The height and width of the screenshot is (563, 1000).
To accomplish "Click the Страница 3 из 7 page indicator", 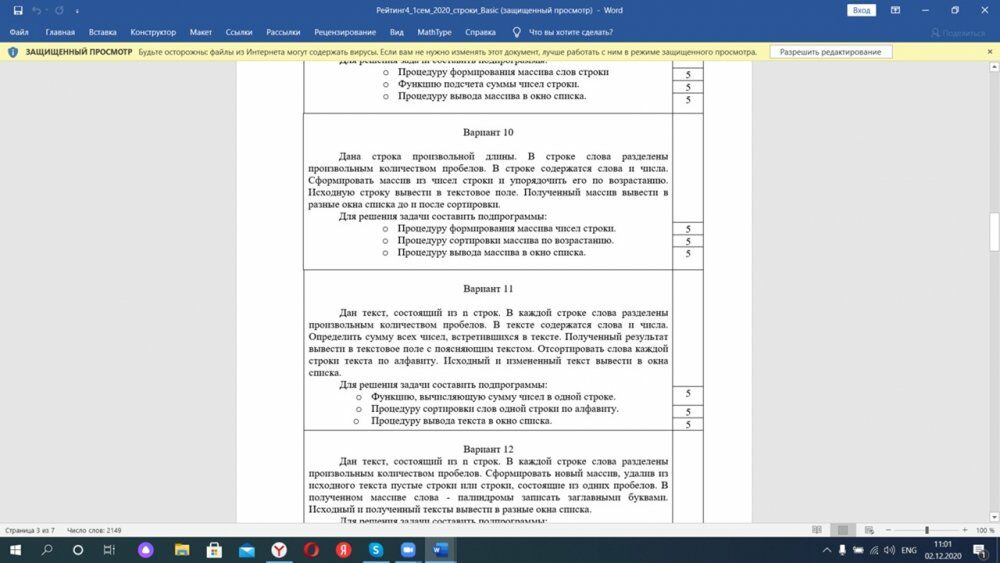I will pos(29,530).
